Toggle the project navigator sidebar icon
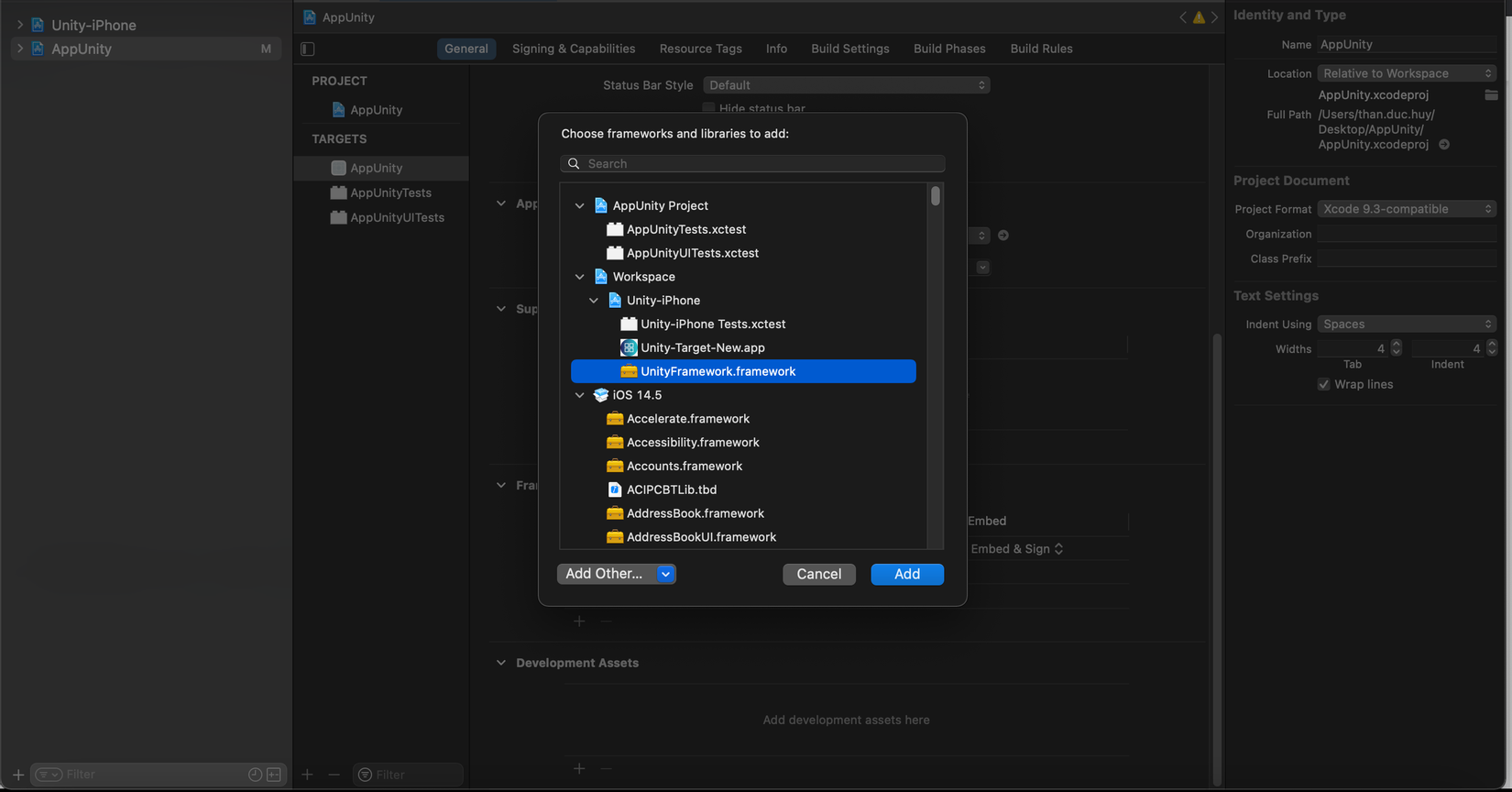Screen dimensions: 1512x792 pyautogui.click(x=308, y=49)
